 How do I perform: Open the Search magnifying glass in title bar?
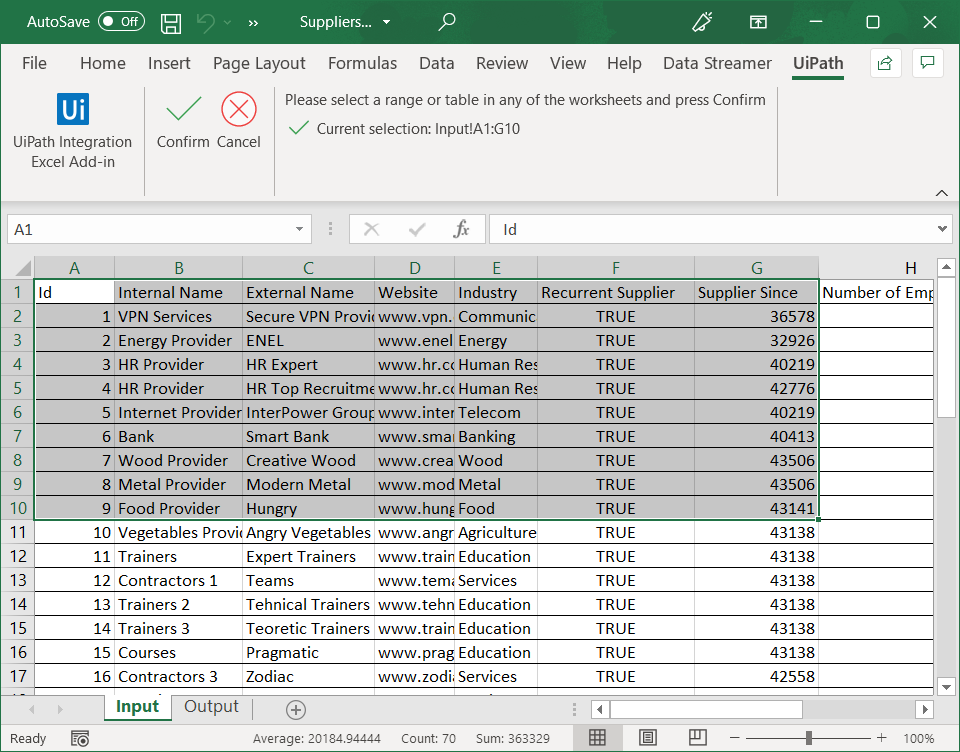(446, 21)
